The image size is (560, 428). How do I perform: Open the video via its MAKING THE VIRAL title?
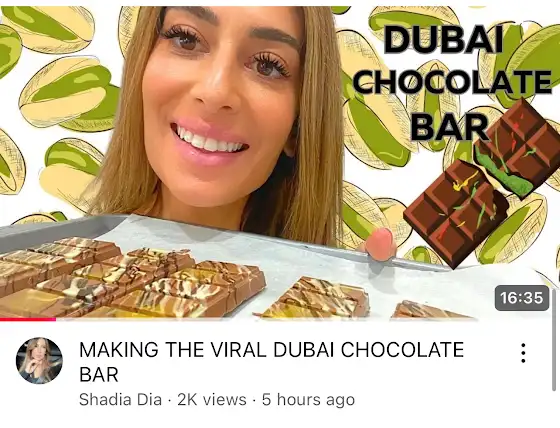coord(271,362)
